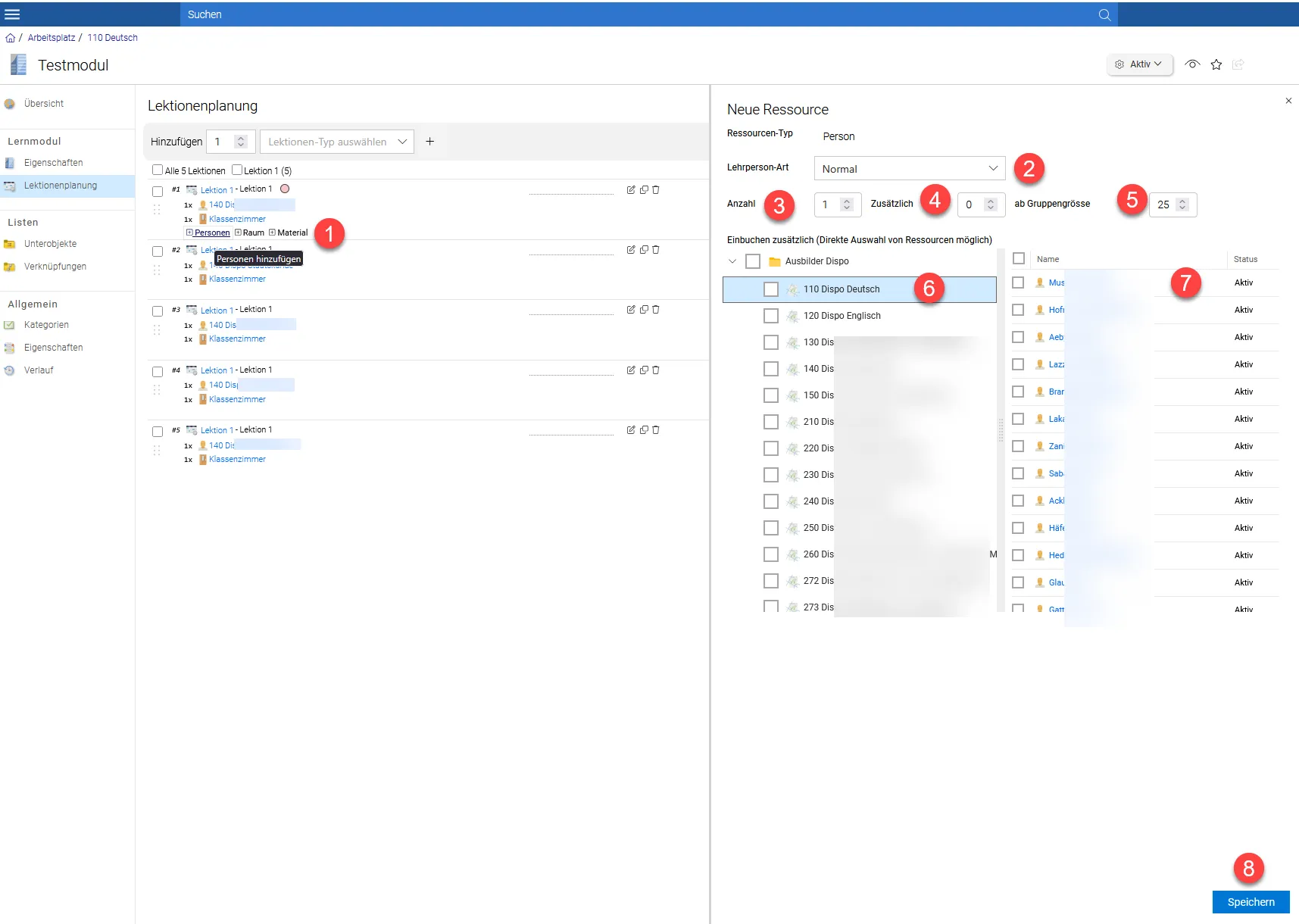Check the 'Lektion 1 (5)' checkbox
The height and width of the screenshot is (924, 1299).
237,170
